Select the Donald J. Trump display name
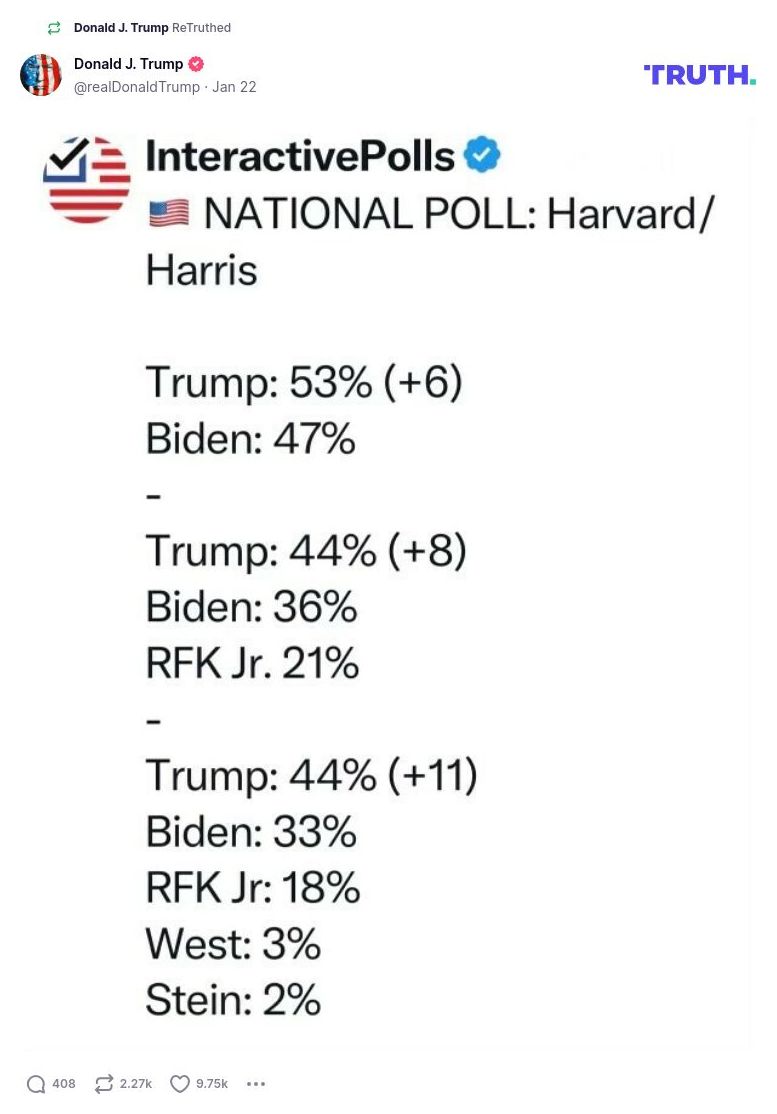 [128, 63]
